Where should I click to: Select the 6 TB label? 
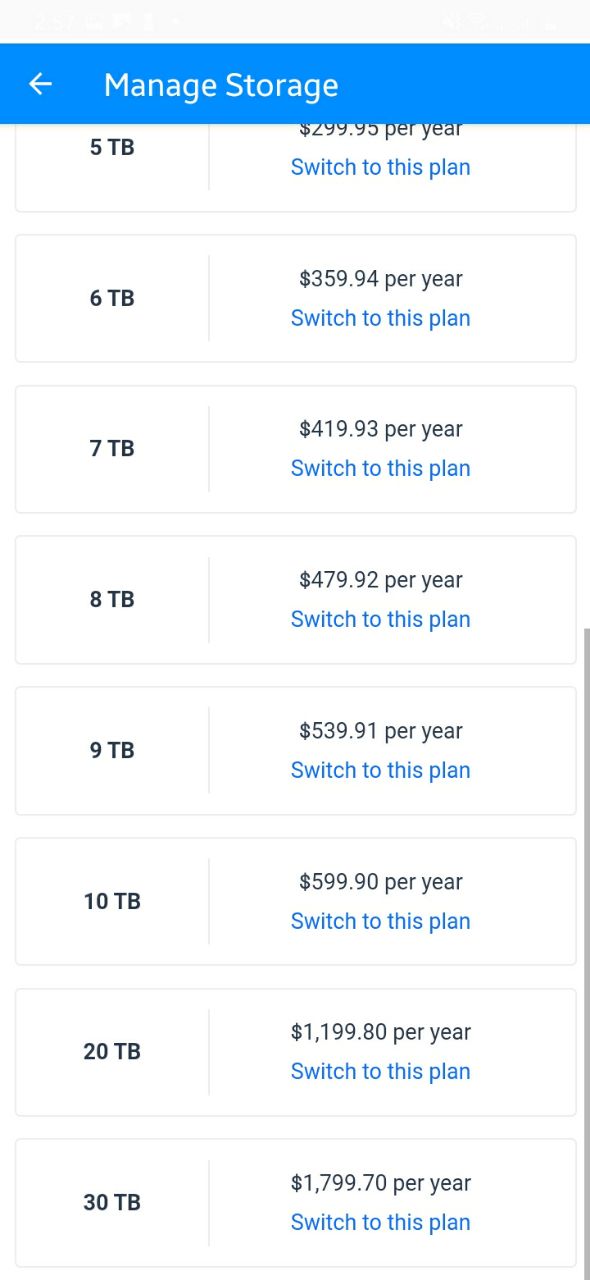click(112, 298)
